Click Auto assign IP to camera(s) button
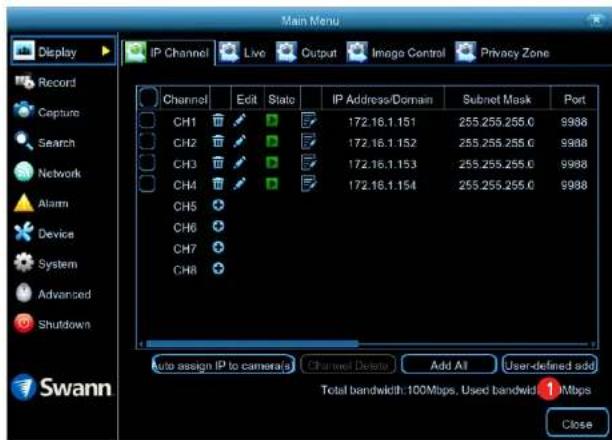 coord(223,365)
